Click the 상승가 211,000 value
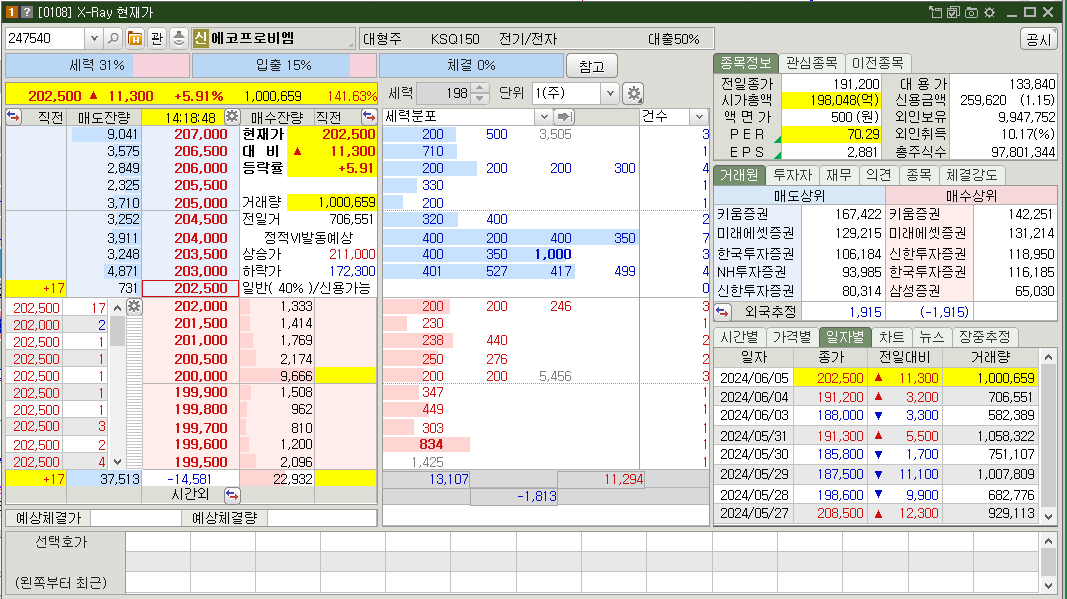1067x599 pixels. coord(352,254)
